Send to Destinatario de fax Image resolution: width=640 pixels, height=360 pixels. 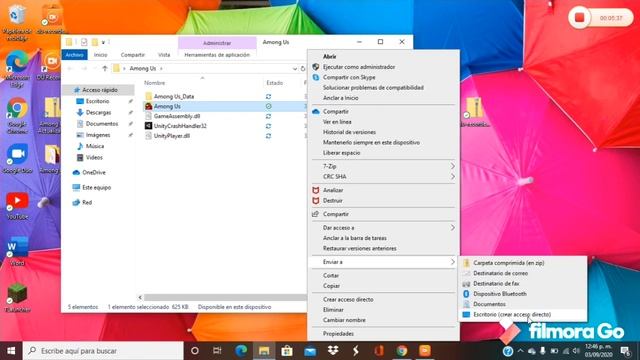(496, 283)
